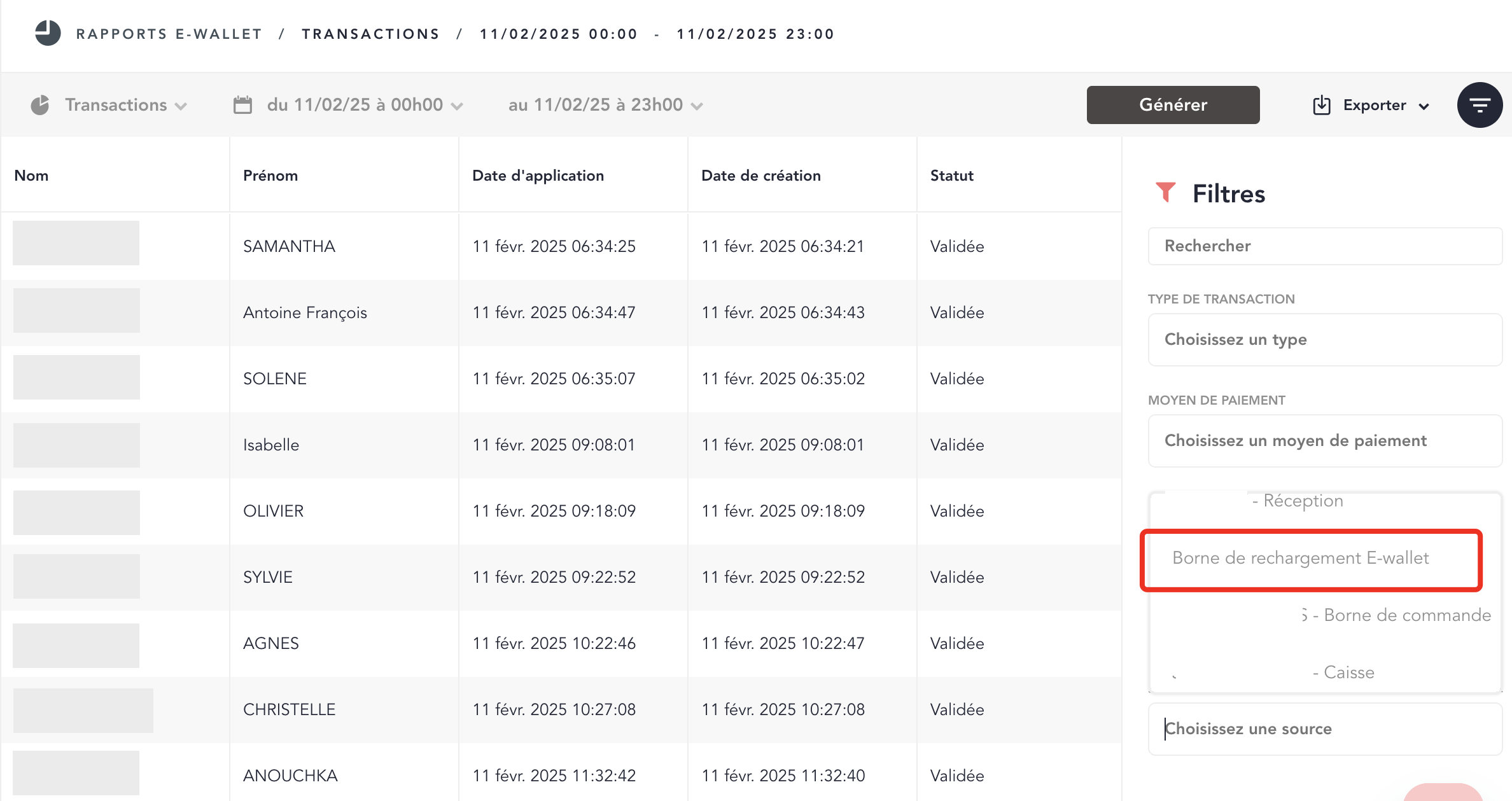This screenshot has width=1512, height=801.
Task: Open the Exporter dropdown arrow
Action: 1424,106
